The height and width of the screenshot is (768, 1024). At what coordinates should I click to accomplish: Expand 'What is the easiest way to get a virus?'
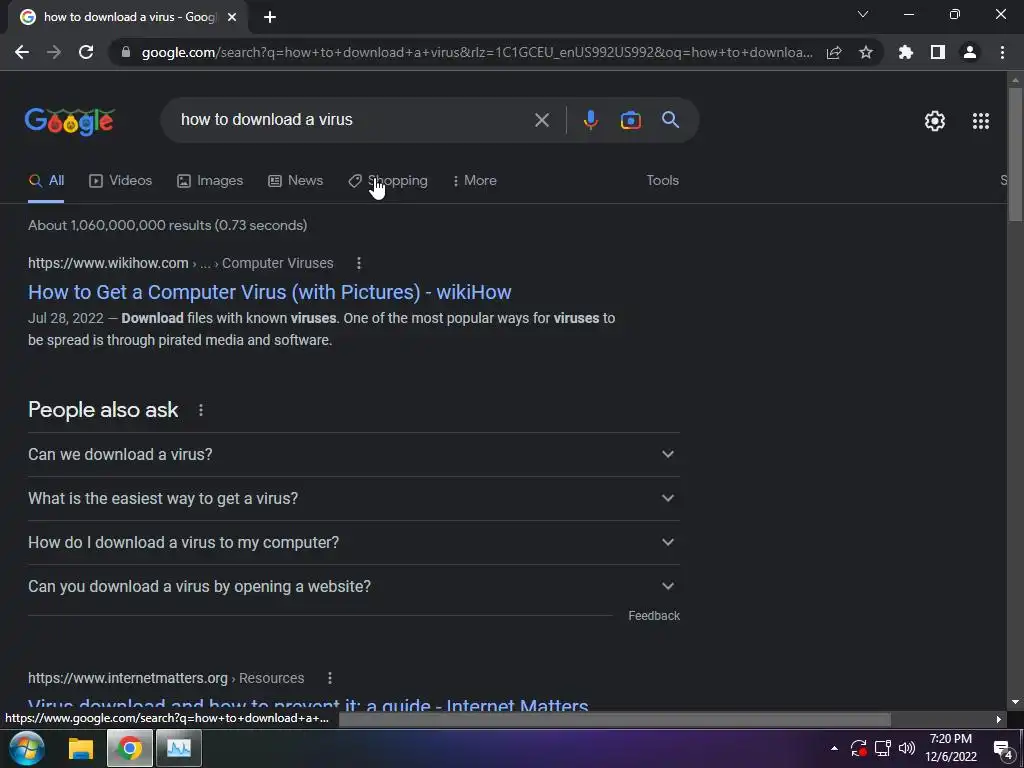pos(353,498)
